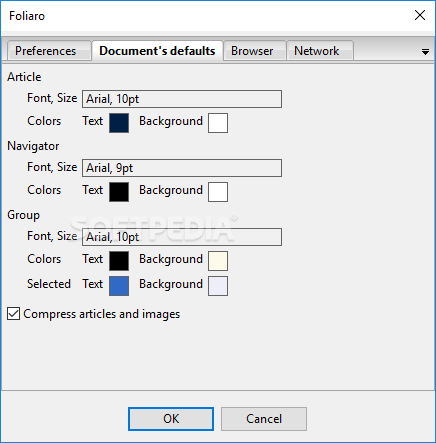Pick the Navigator background color swatch
The height and width of the screenshot is (443, 436).
tap(218, 192)
